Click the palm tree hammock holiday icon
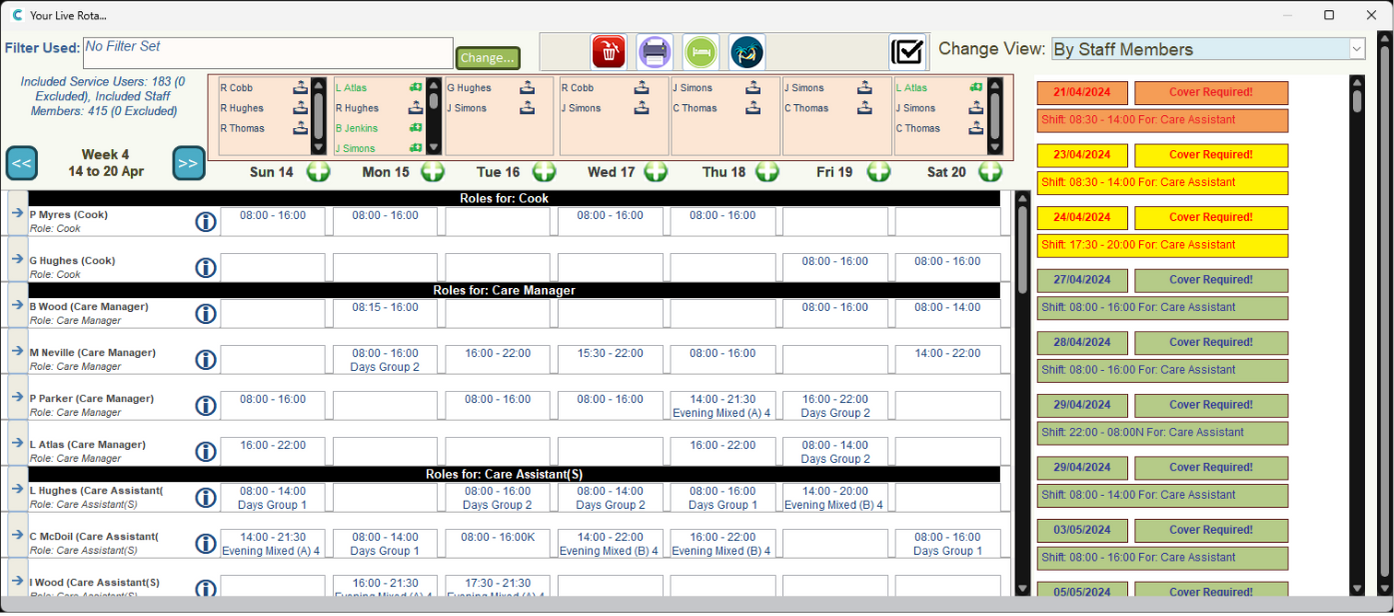 [746, 51]
